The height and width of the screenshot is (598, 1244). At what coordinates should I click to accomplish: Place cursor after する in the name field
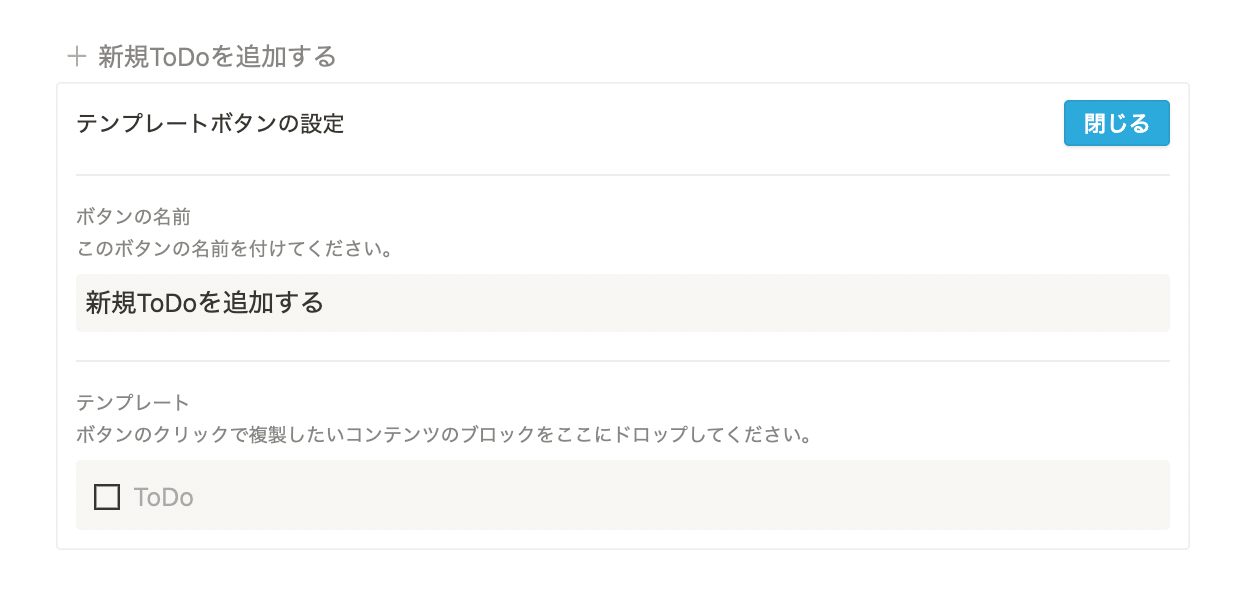click(325, 303)
